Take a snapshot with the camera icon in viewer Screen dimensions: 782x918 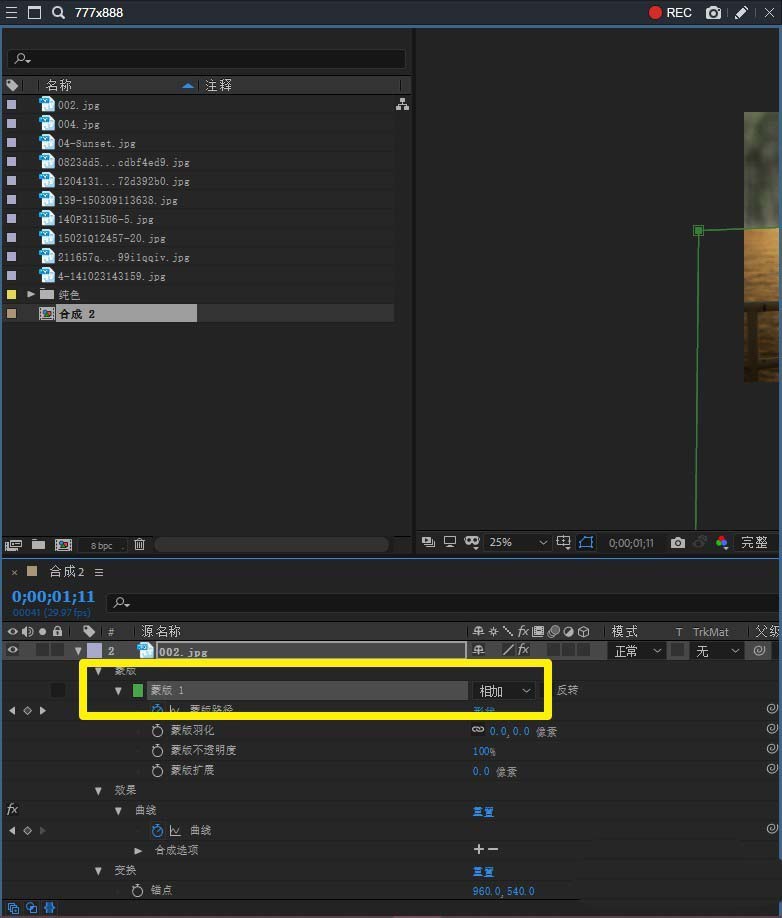[x=678, y=543]
